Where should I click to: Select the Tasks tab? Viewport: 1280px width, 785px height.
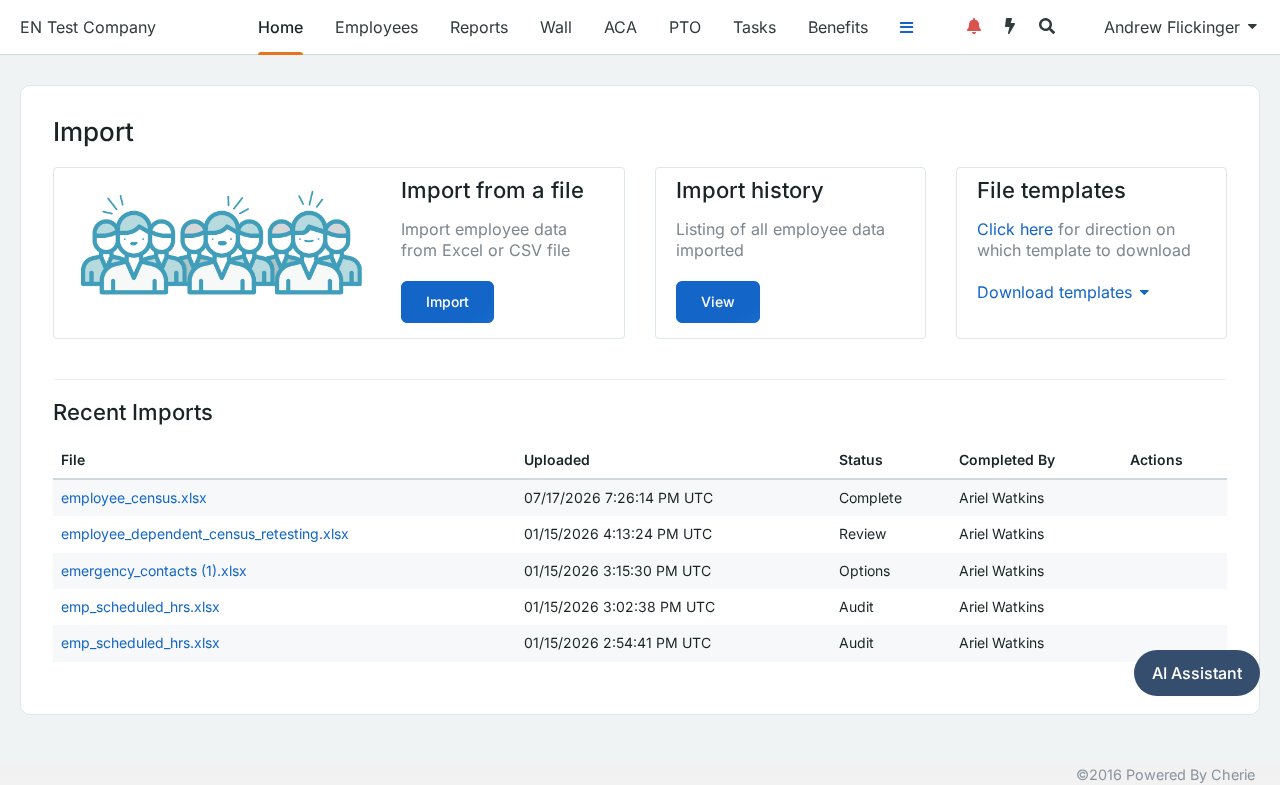point(754,27)
